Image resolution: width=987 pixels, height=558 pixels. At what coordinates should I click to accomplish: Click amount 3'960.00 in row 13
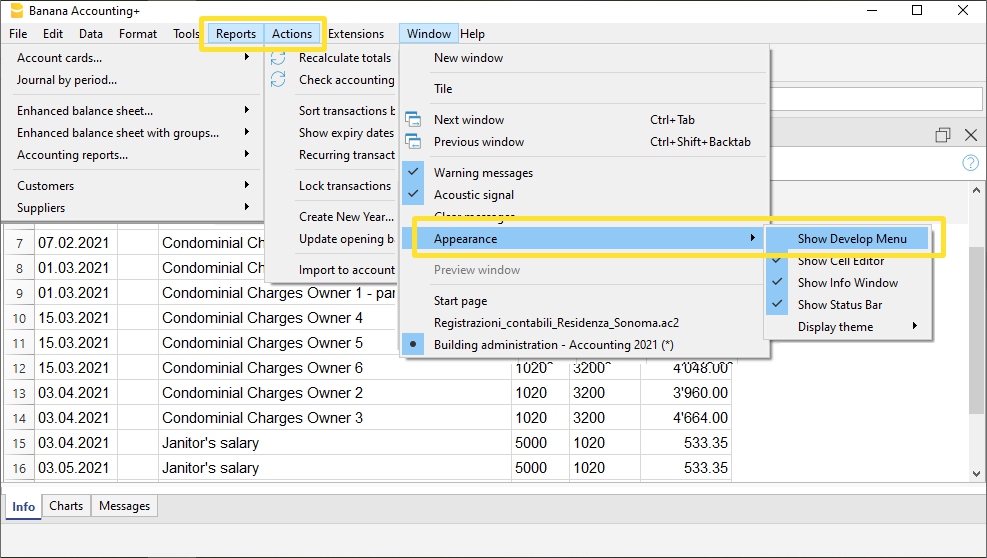[685, 393]
